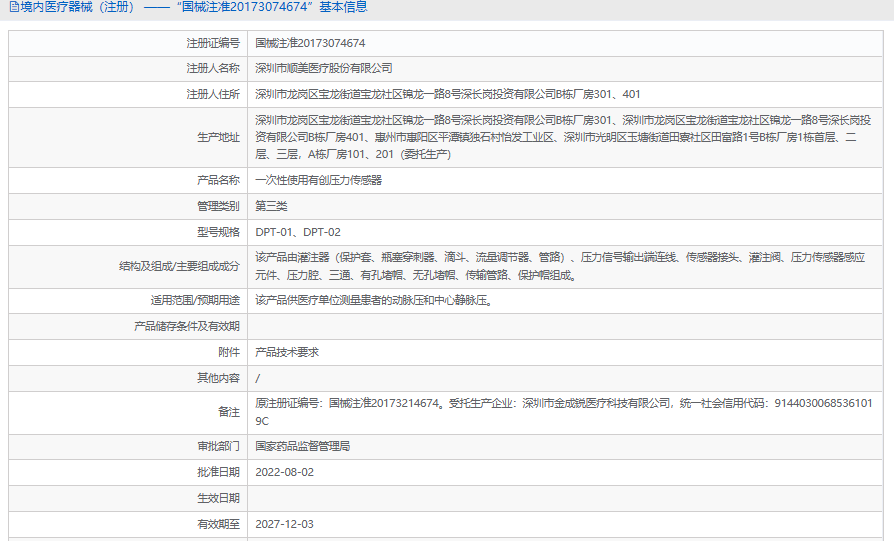
Task: Click the 备注 label
Action: click(229, 412)
